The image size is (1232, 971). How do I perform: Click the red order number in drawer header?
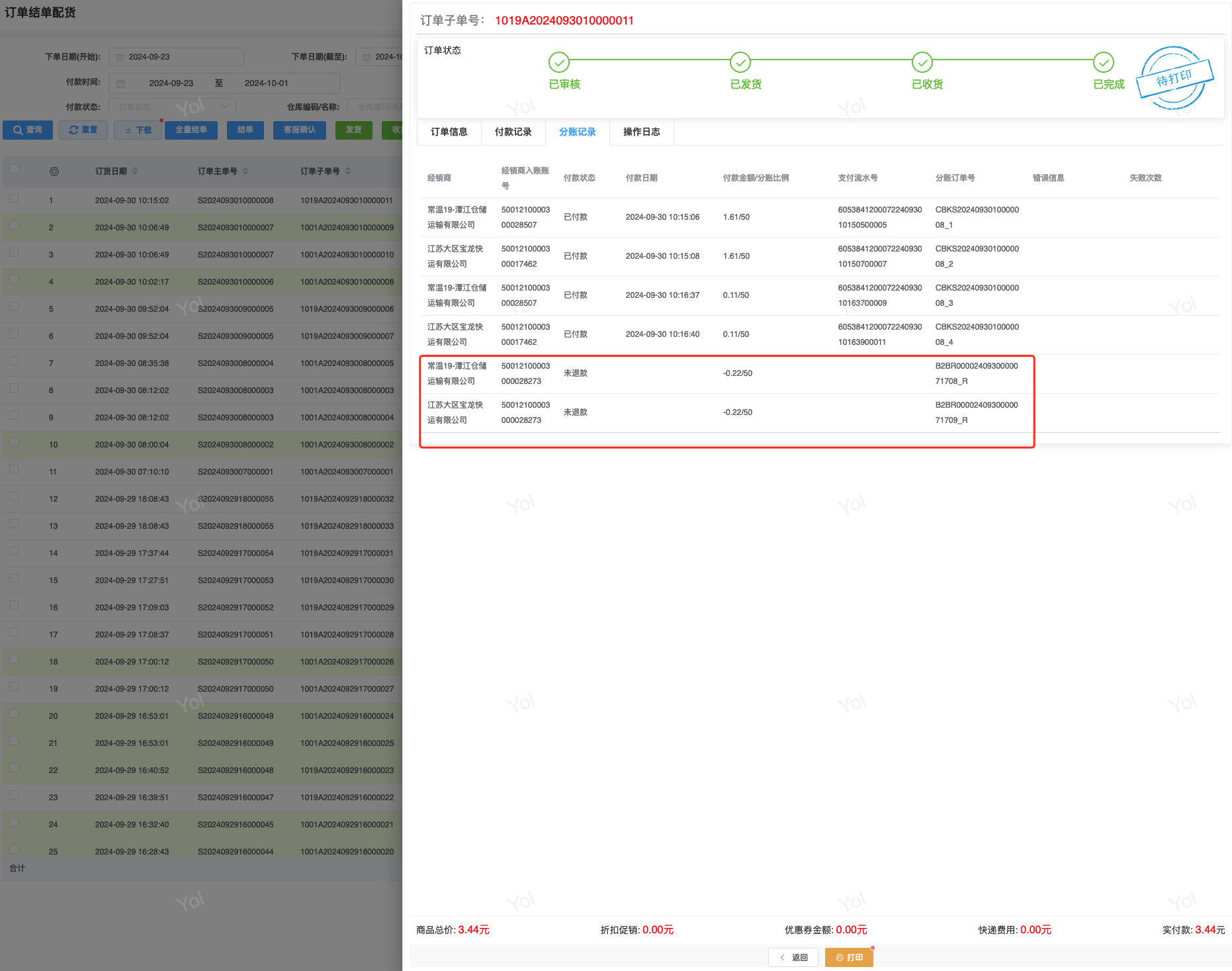click(564, 21)
